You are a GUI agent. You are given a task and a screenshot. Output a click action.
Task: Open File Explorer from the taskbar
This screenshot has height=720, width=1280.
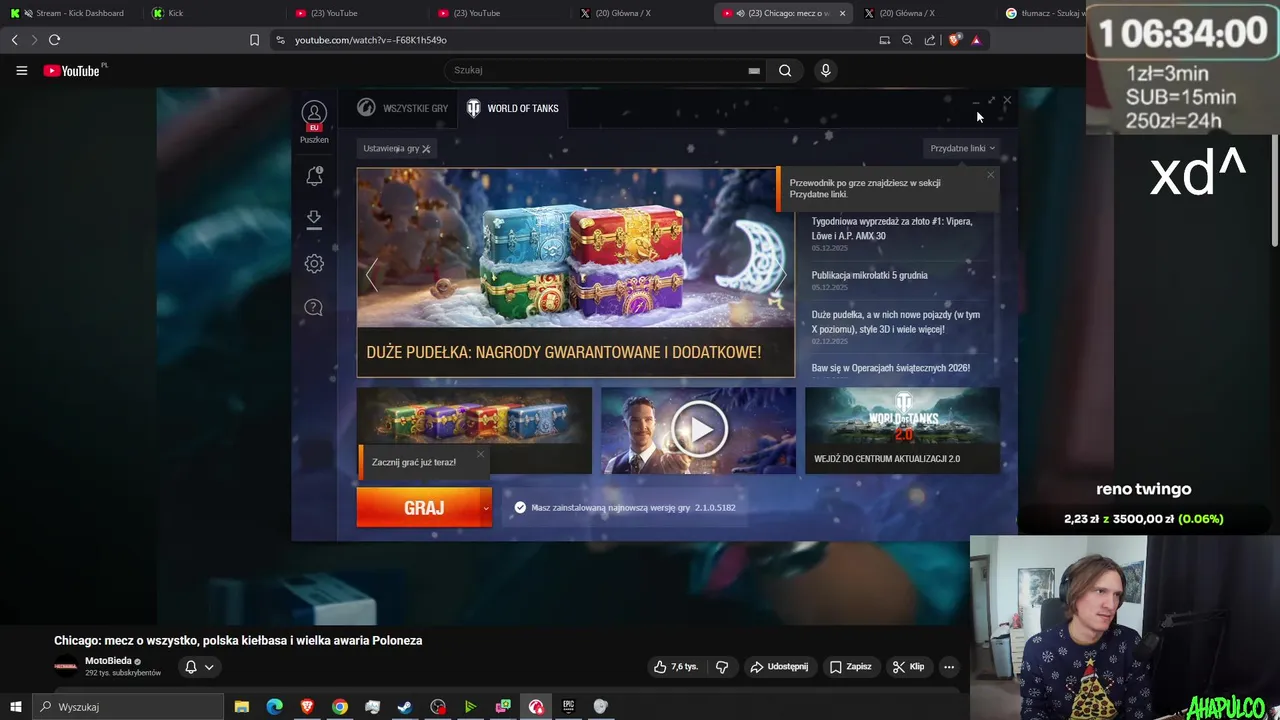(x=242, y=707)
